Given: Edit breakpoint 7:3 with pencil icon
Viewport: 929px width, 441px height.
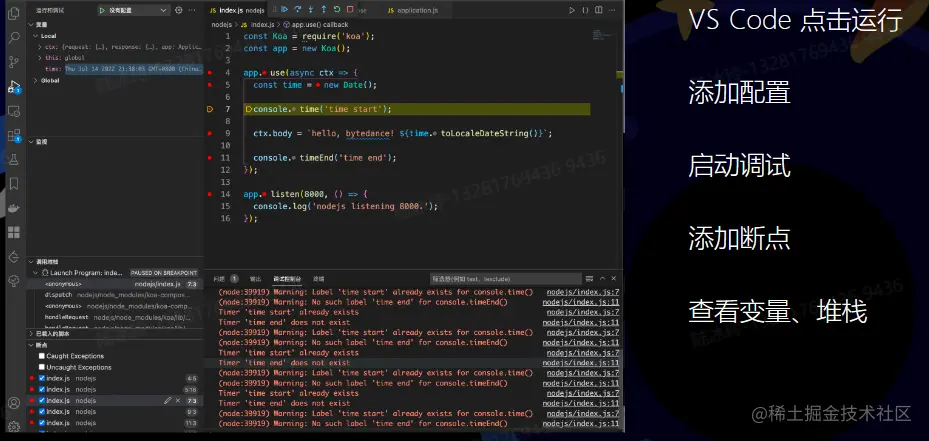Looking at the screenshot, I should [x=168, y=401].
